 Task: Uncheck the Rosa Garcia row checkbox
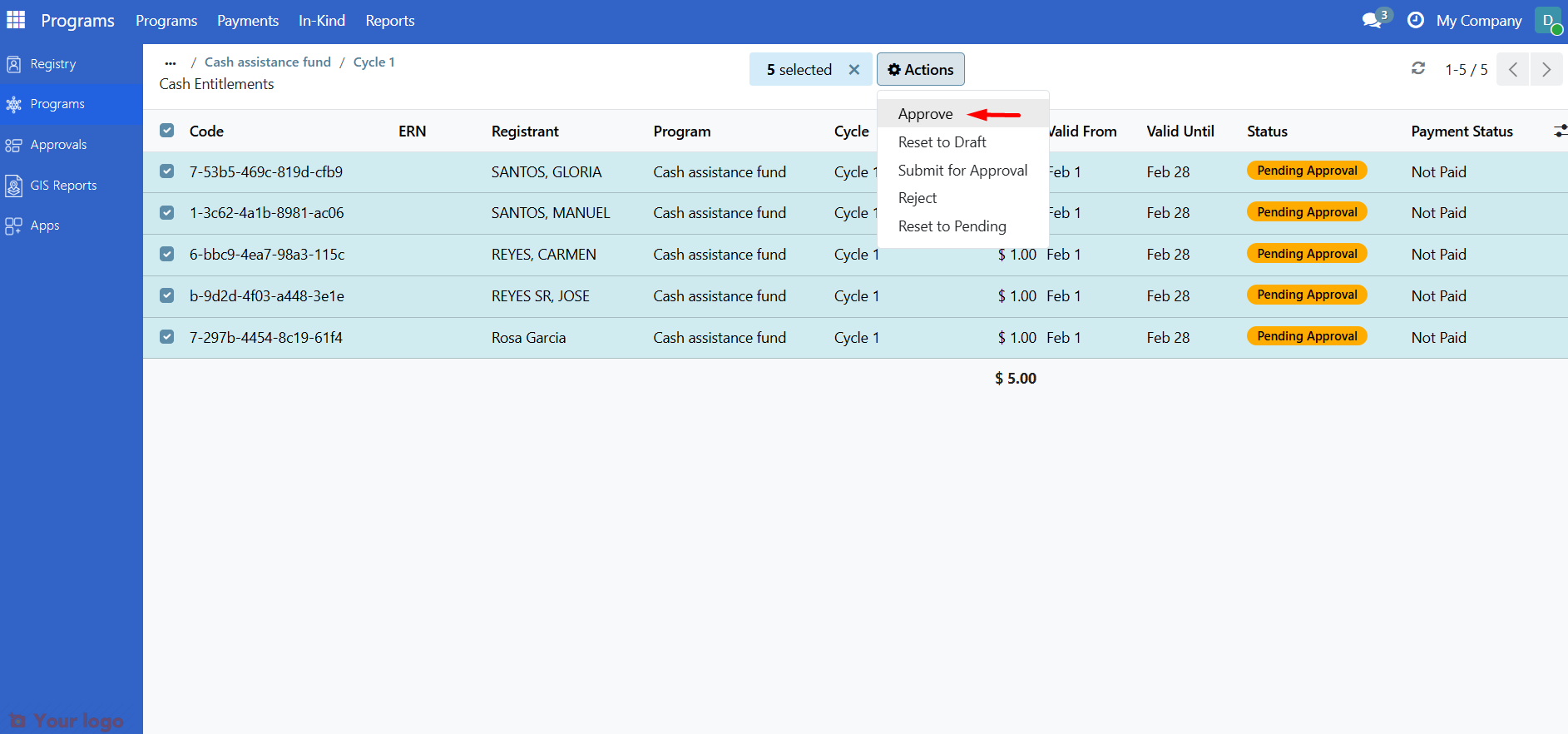click(167, 337)
